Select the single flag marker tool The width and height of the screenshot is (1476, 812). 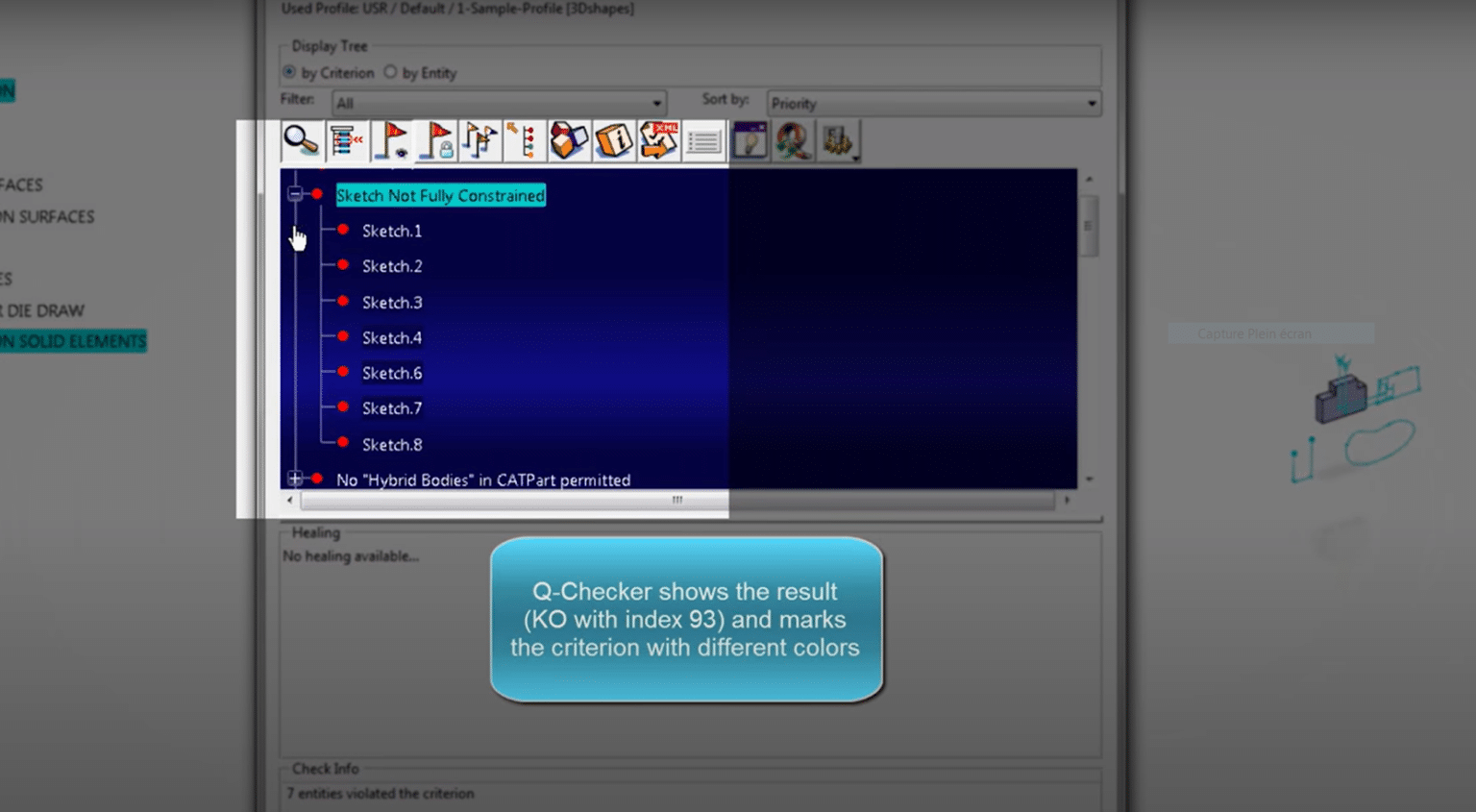tap(390, 140)
